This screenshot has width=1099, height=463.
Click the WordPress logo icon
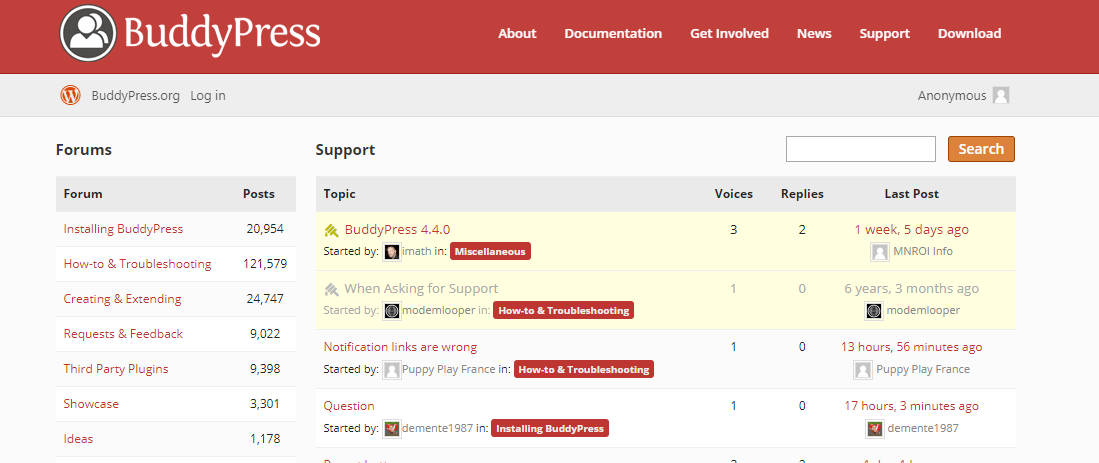(x=70, y=95)
